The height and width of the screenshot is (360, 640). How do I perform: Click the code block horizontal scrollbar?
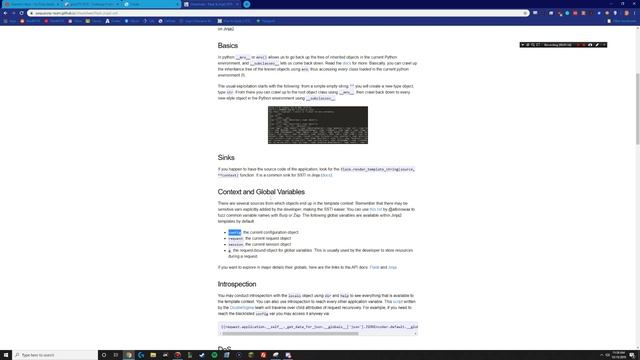click(x=290, y=333)
